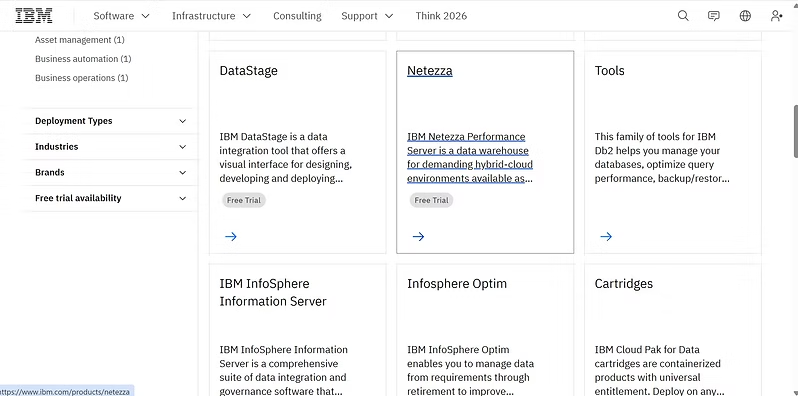798x396 pixels.
Task: Click the Netezza card arrow icon
Action: (x=418, y=236)
